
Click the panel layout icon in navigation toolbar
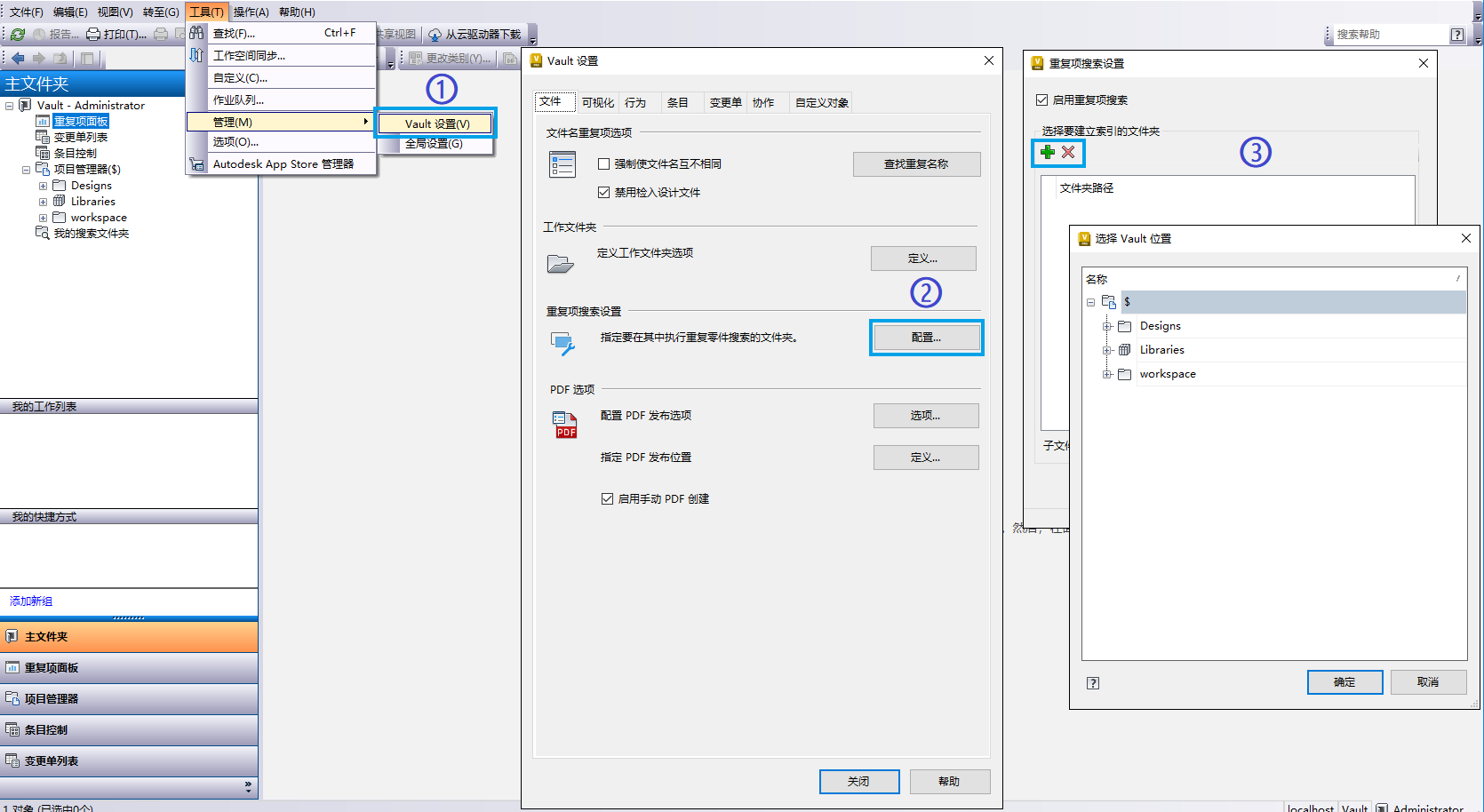click(x=87, y=59)
